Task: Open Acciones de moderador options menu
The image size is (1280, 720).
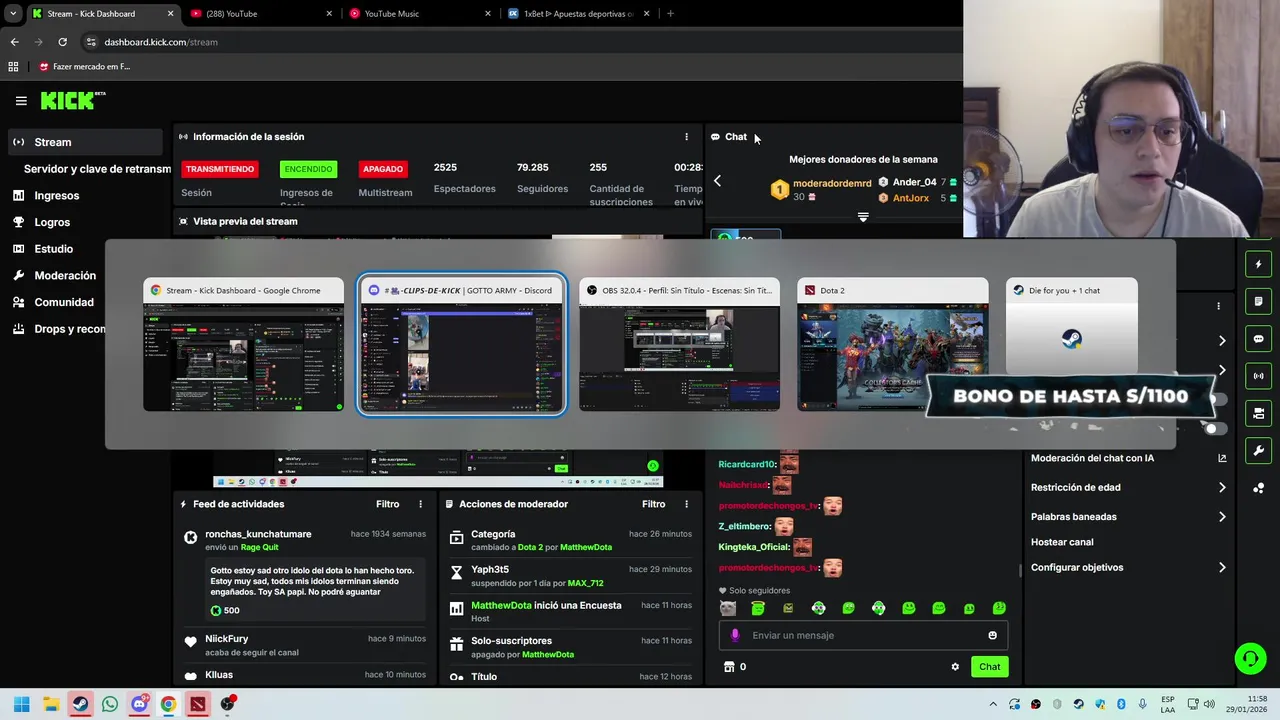Action: 686,505
